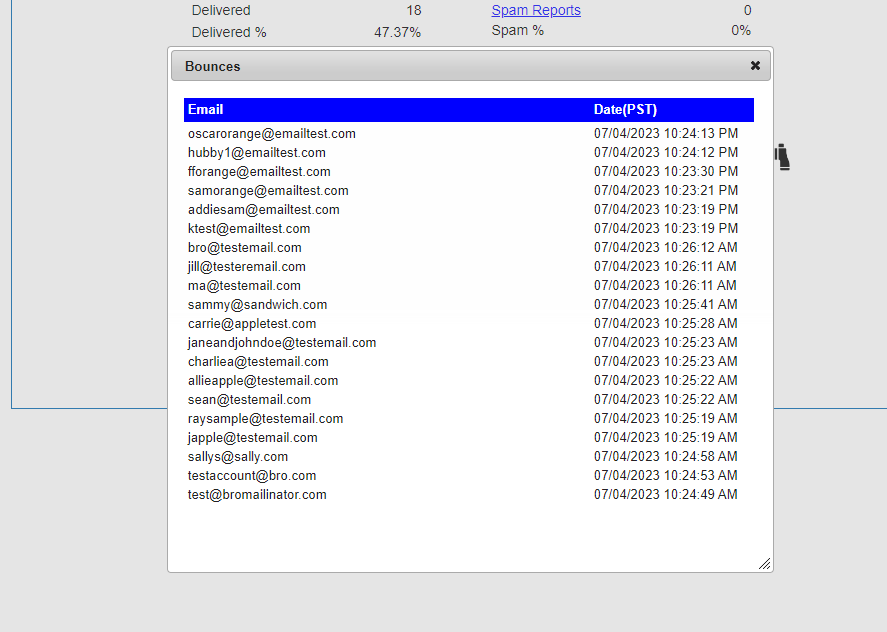This screenshot has width=887, height=632.
Task: Close the Bounces dialog
Action: pyautogui.click(x=755, y=66)
